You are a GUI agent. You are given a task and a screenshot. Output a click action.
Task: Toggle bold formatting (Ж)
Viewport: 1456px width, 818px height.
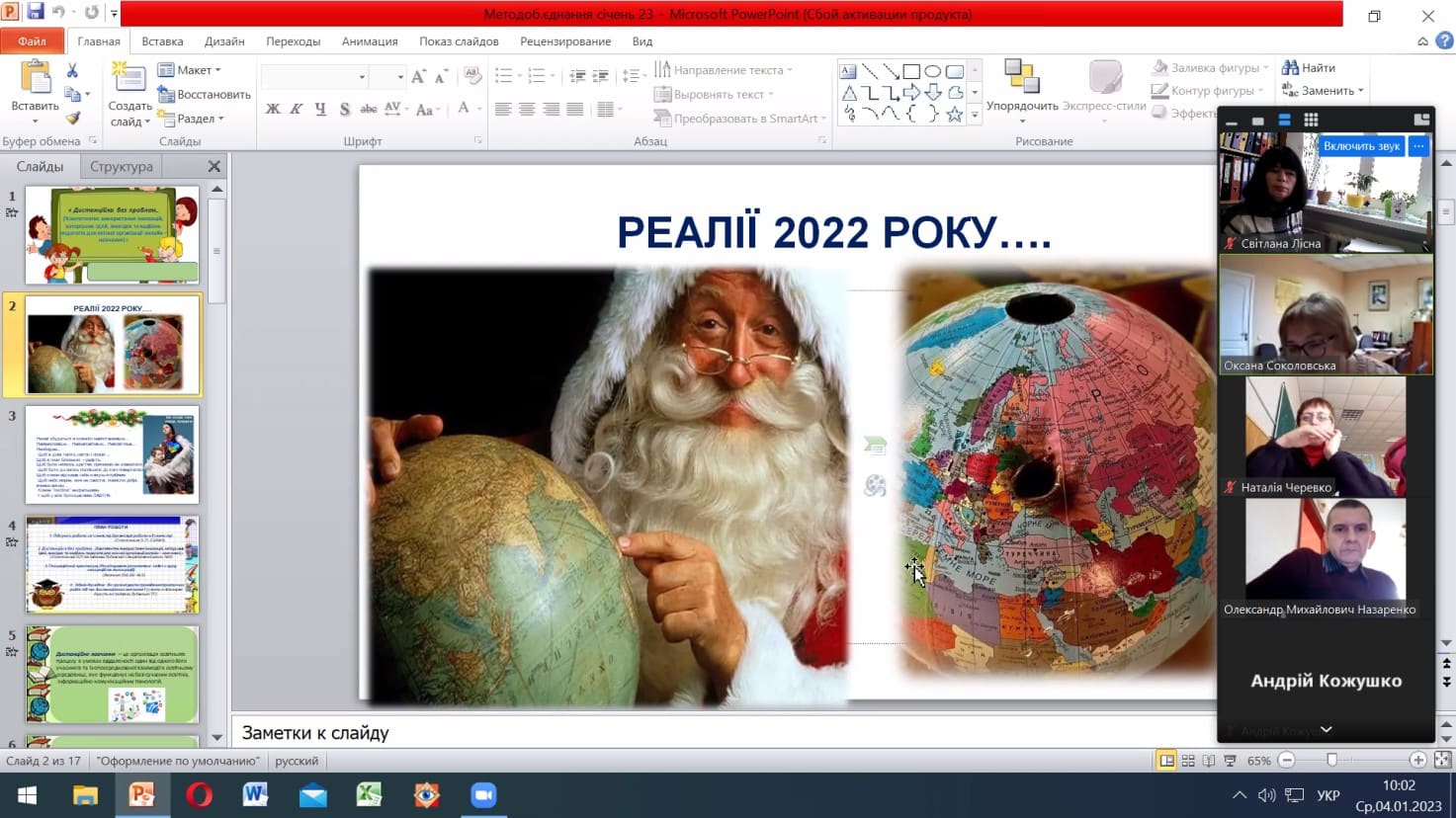pyautogui.click(x=273, y=109)
